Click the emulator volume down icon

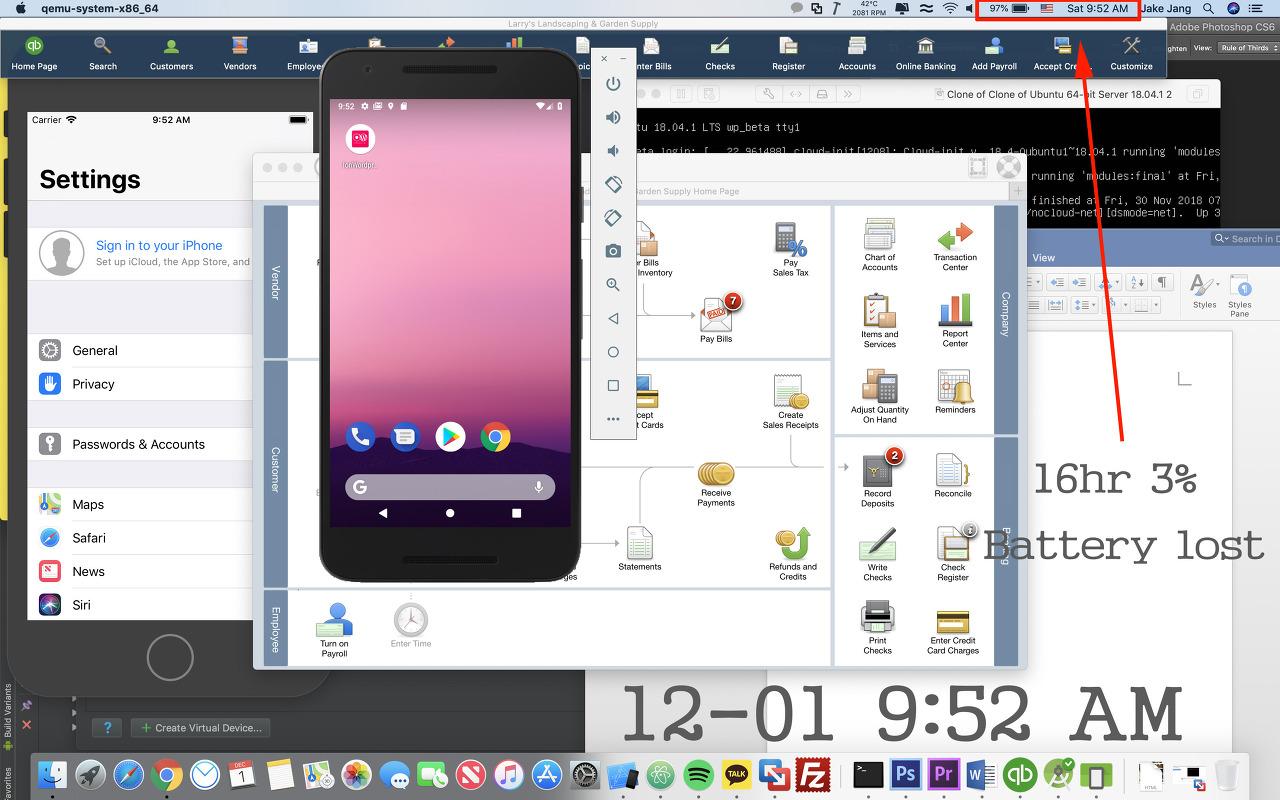[x=613, y=151]
